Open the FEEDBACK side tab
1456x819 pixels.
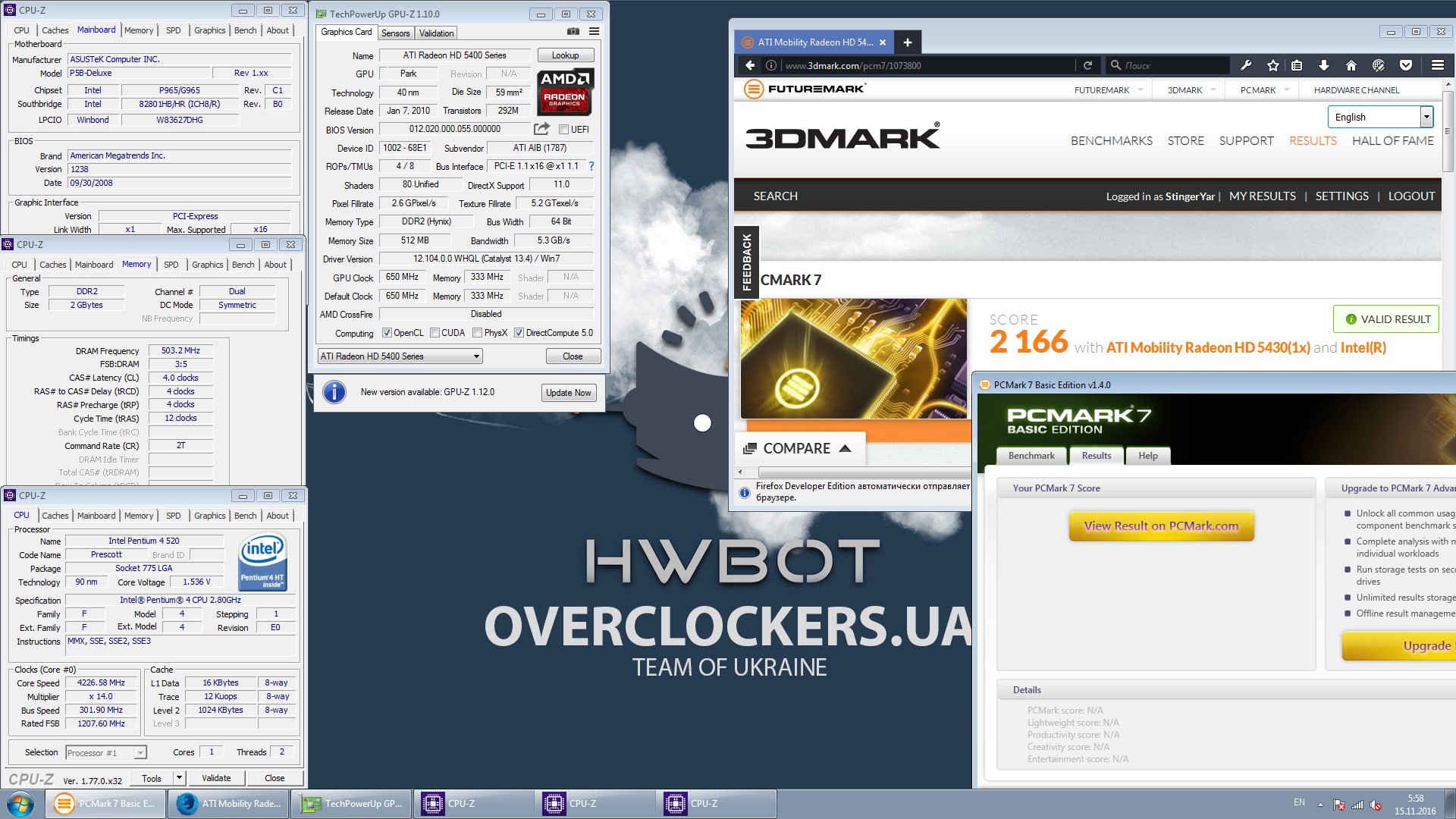pos(746,262)
